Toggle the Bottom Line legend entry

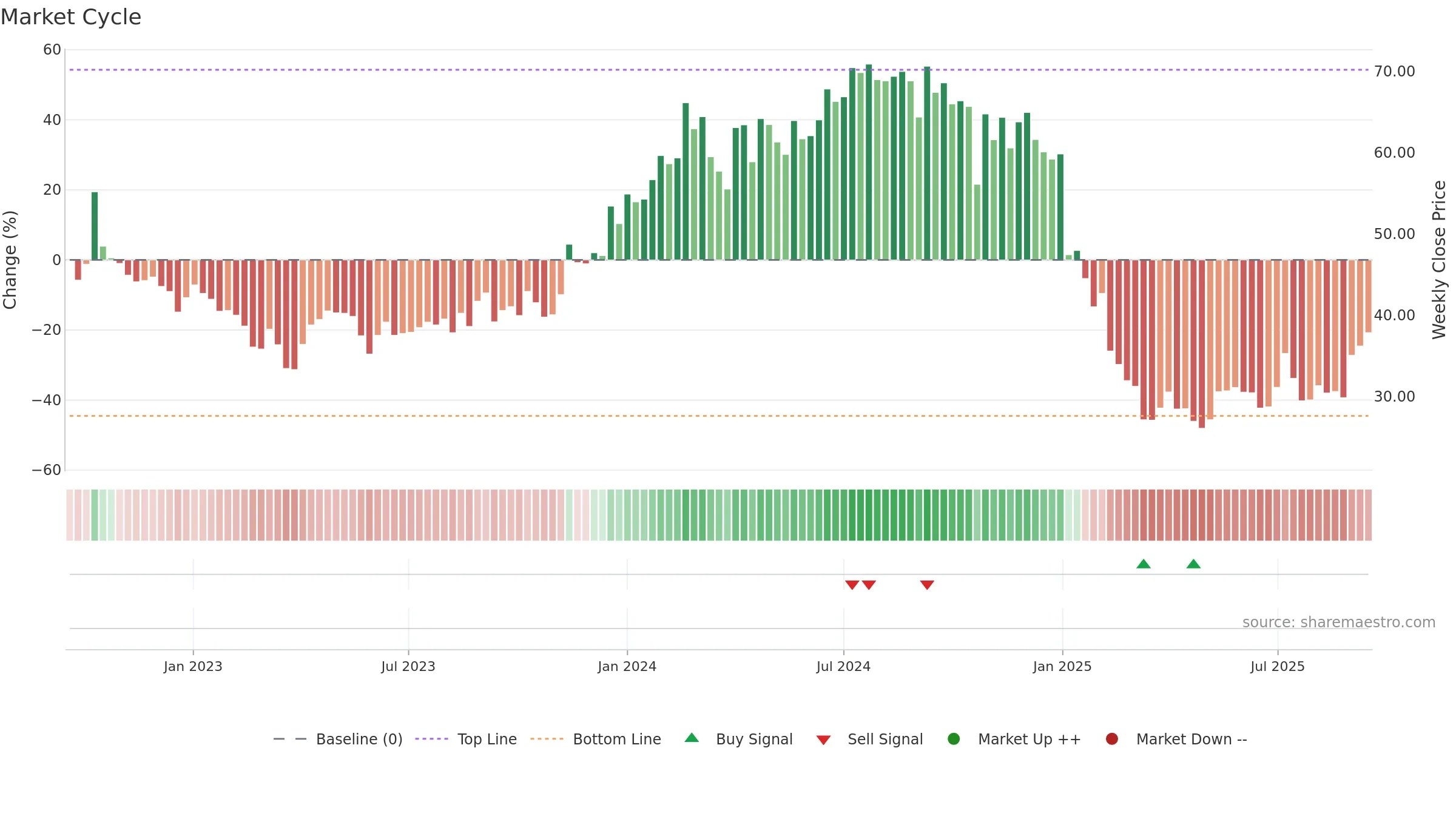point(596,739)
